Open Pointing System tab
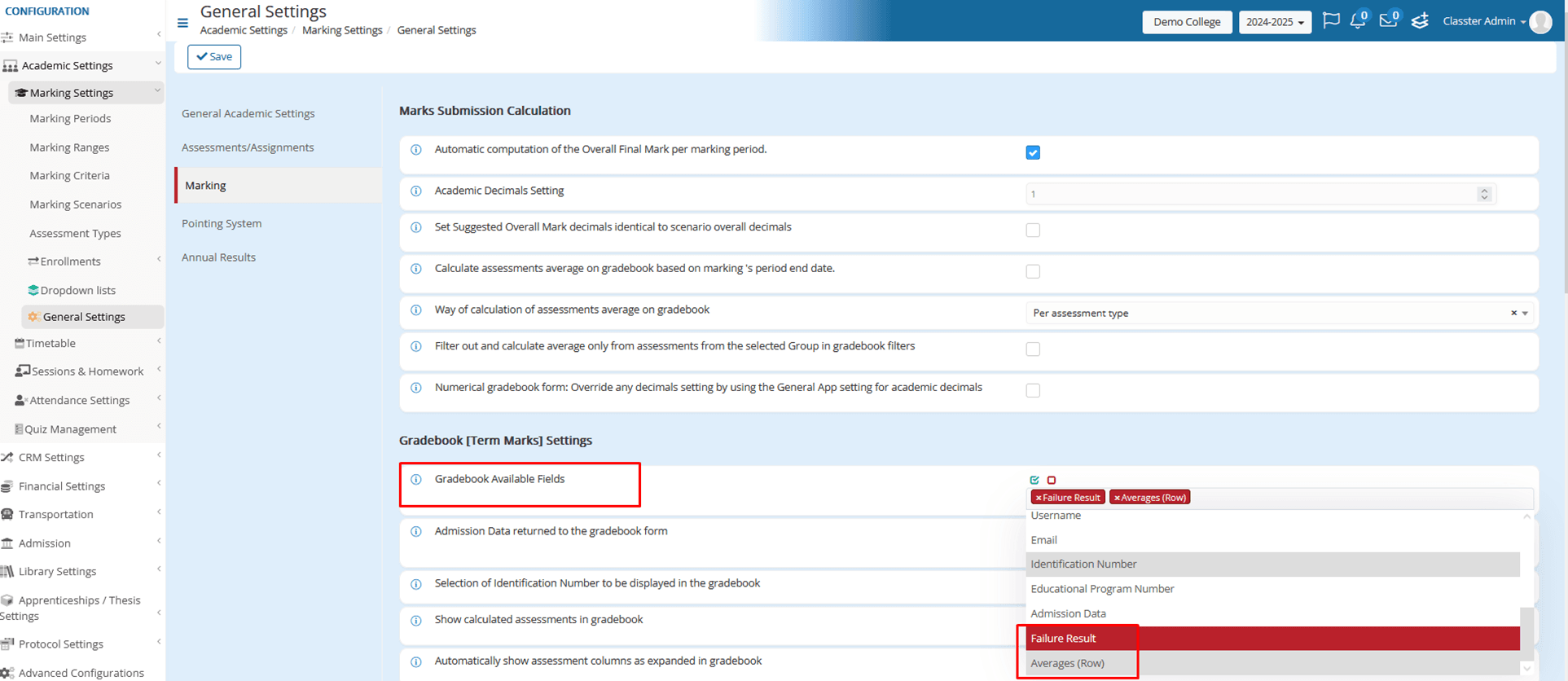The image size is (1568, 681). (222, 223)
